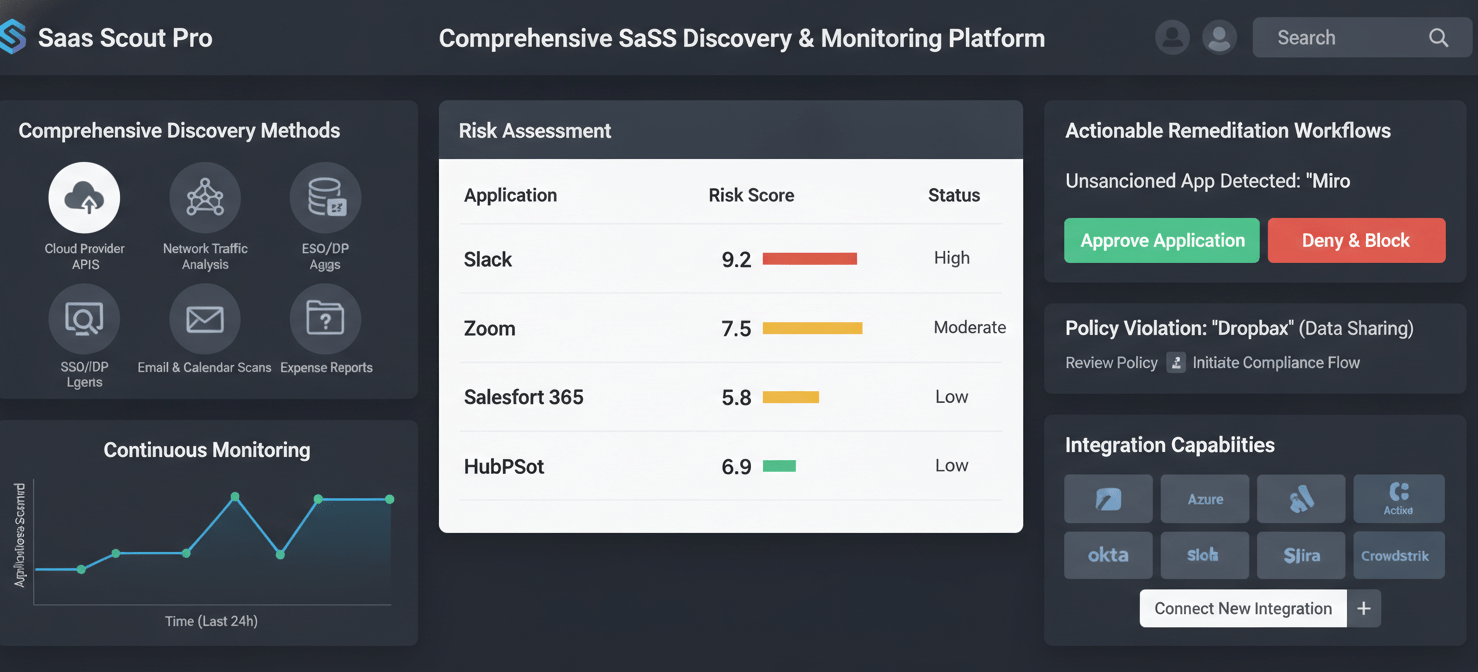This screenshot has height=672, width=1478.
Task: Click the Deny & Block button
Action: [x=1356, y=241]
